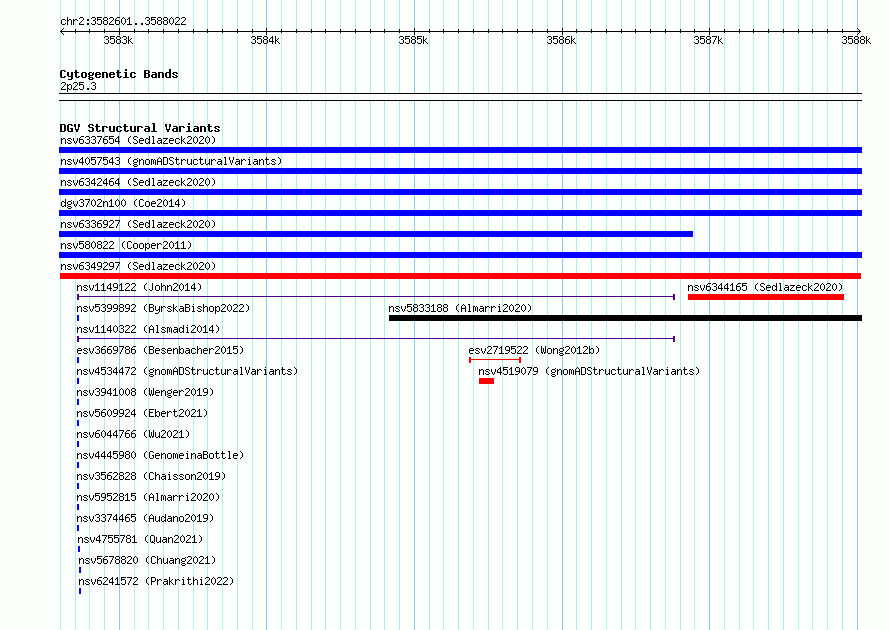This screenshot has width=890, height=630.
Task: Click the 3583k ruler mark
Action: pyautogui.click(x=118, y=40)
